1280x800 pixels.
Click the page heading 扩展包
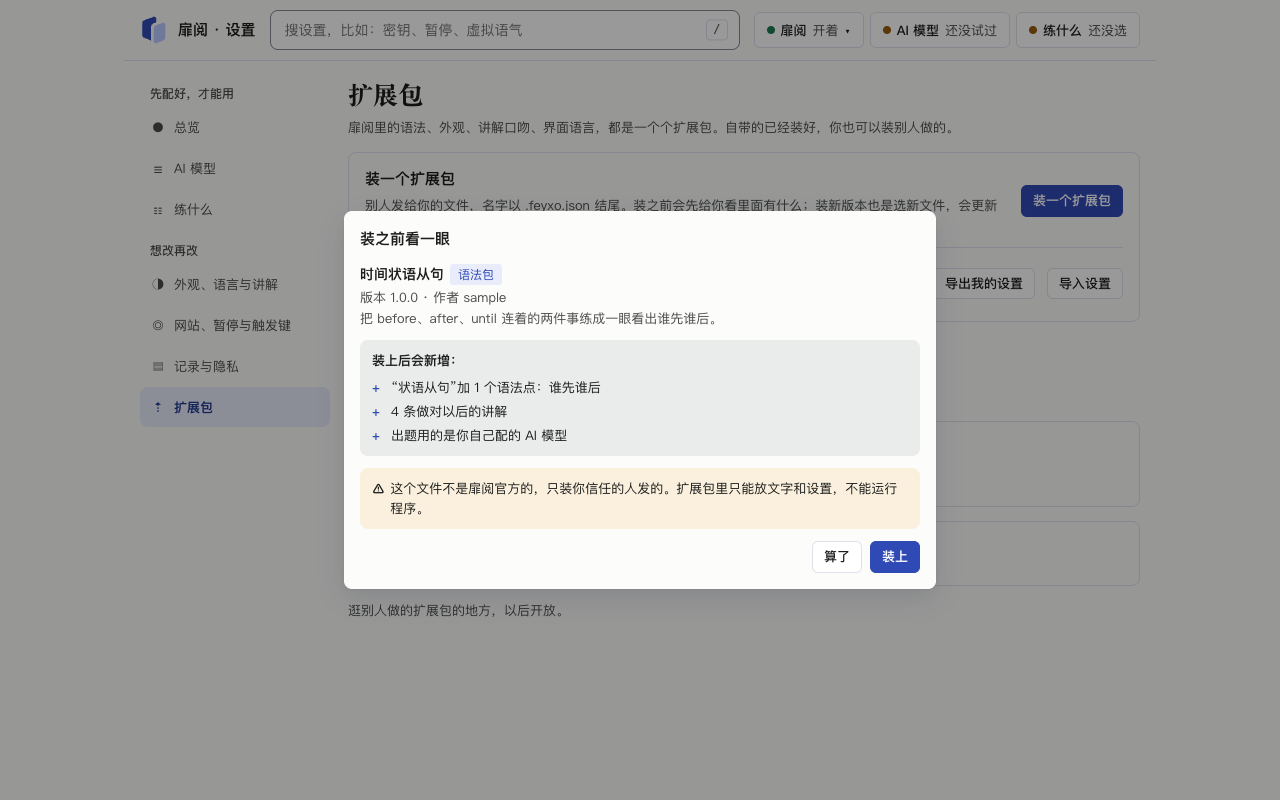[x=386, y=96]
